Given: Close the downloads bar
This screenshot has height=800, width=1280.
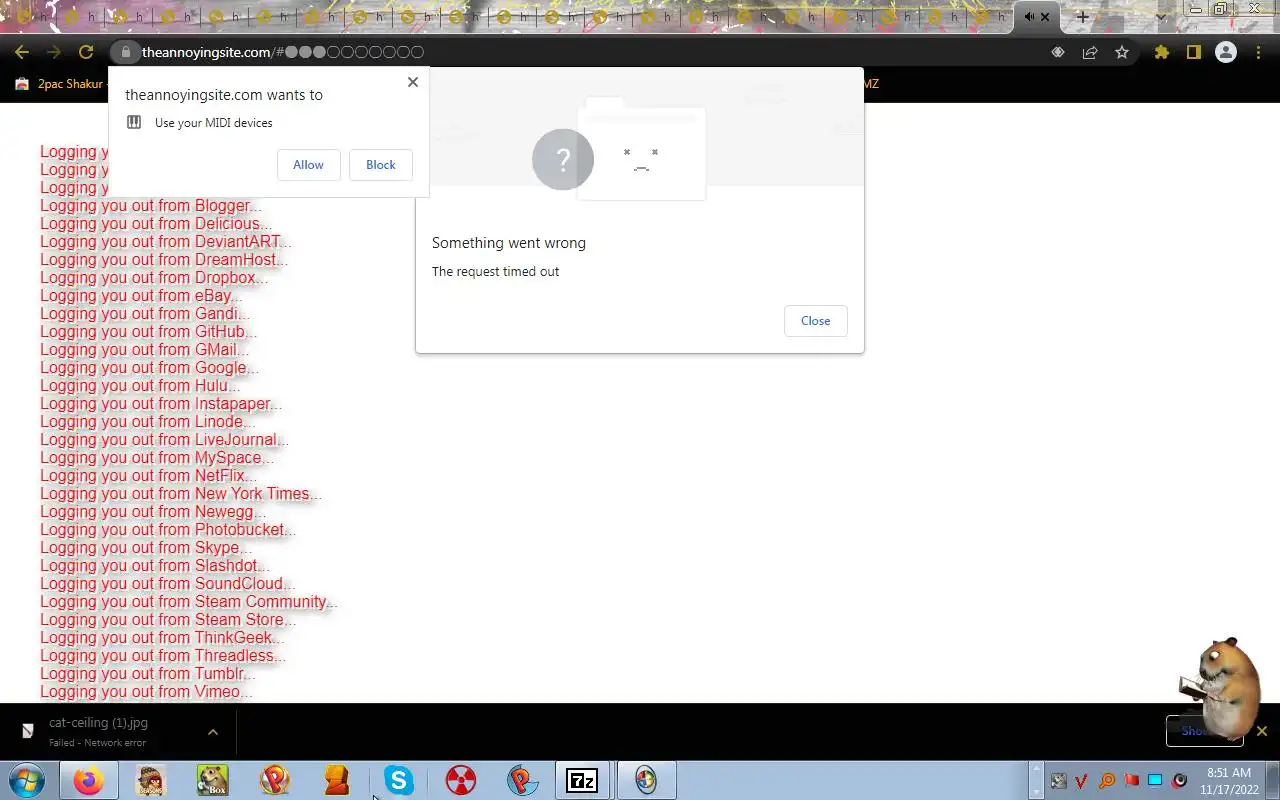Looking at the screenshot, I should click(1261, 731).
